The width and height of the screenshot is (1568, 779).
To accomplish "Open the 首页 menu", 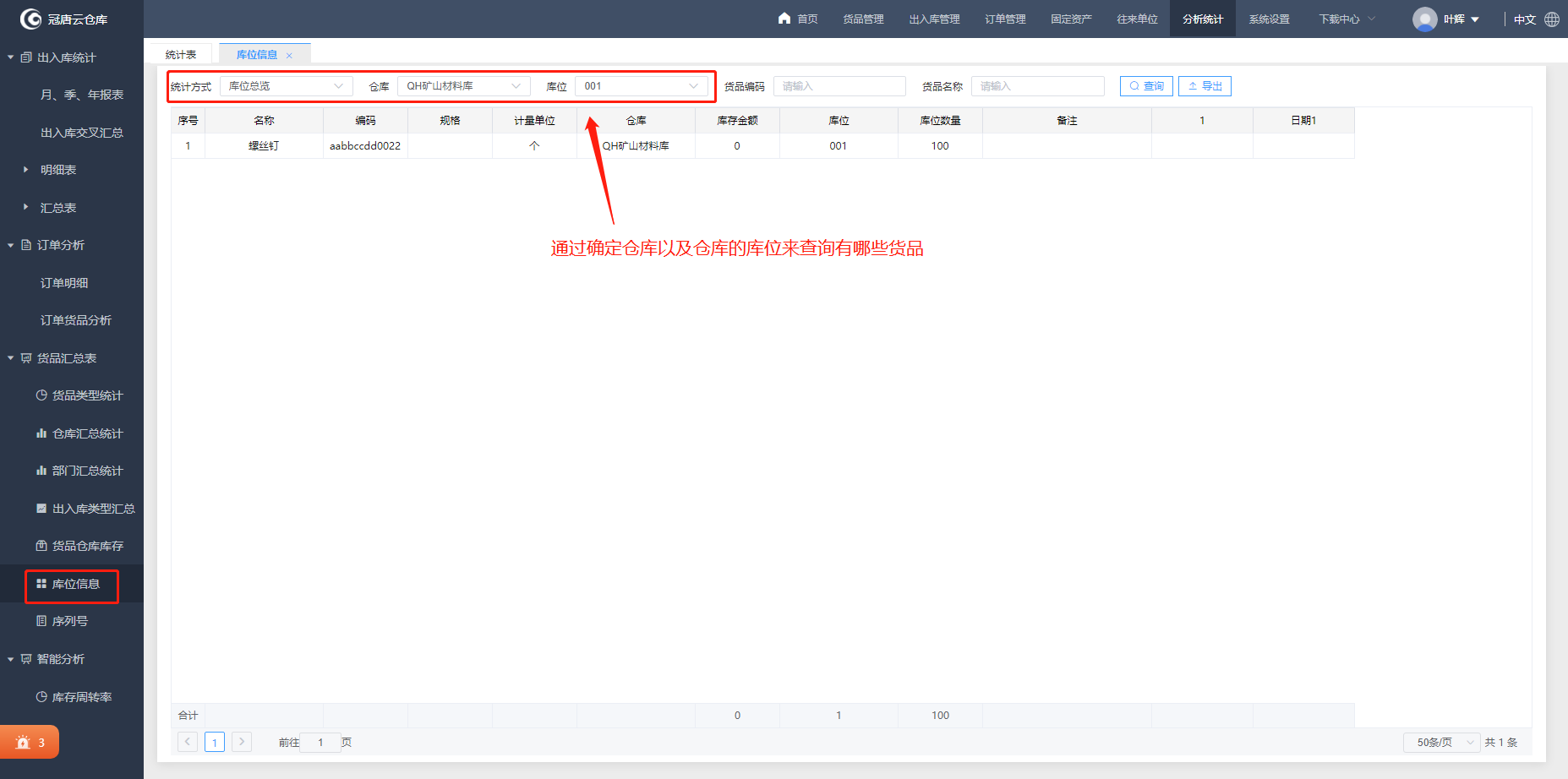I will coord(807,19).
